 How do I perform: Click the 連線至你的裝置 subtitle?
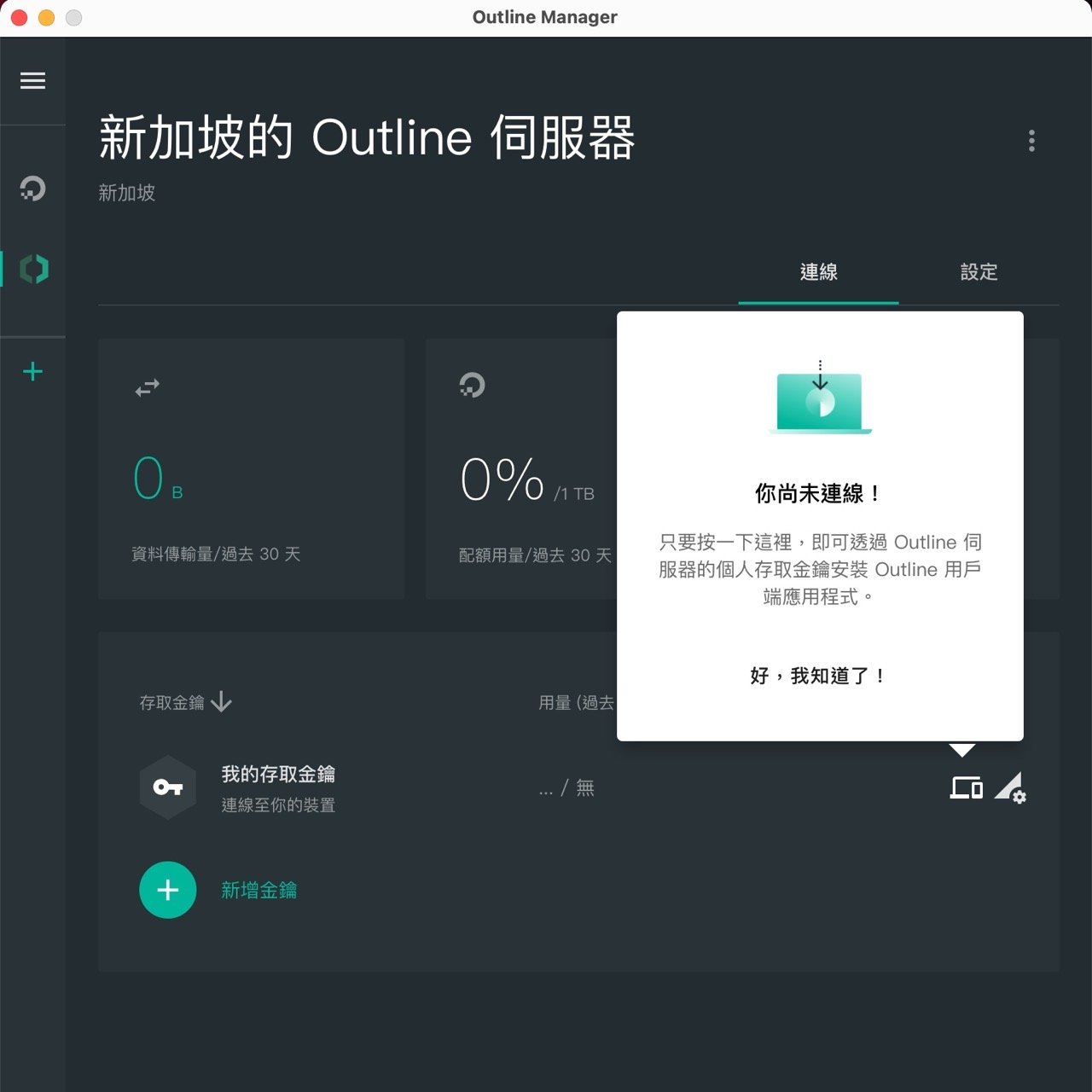[x=278, y=804]
